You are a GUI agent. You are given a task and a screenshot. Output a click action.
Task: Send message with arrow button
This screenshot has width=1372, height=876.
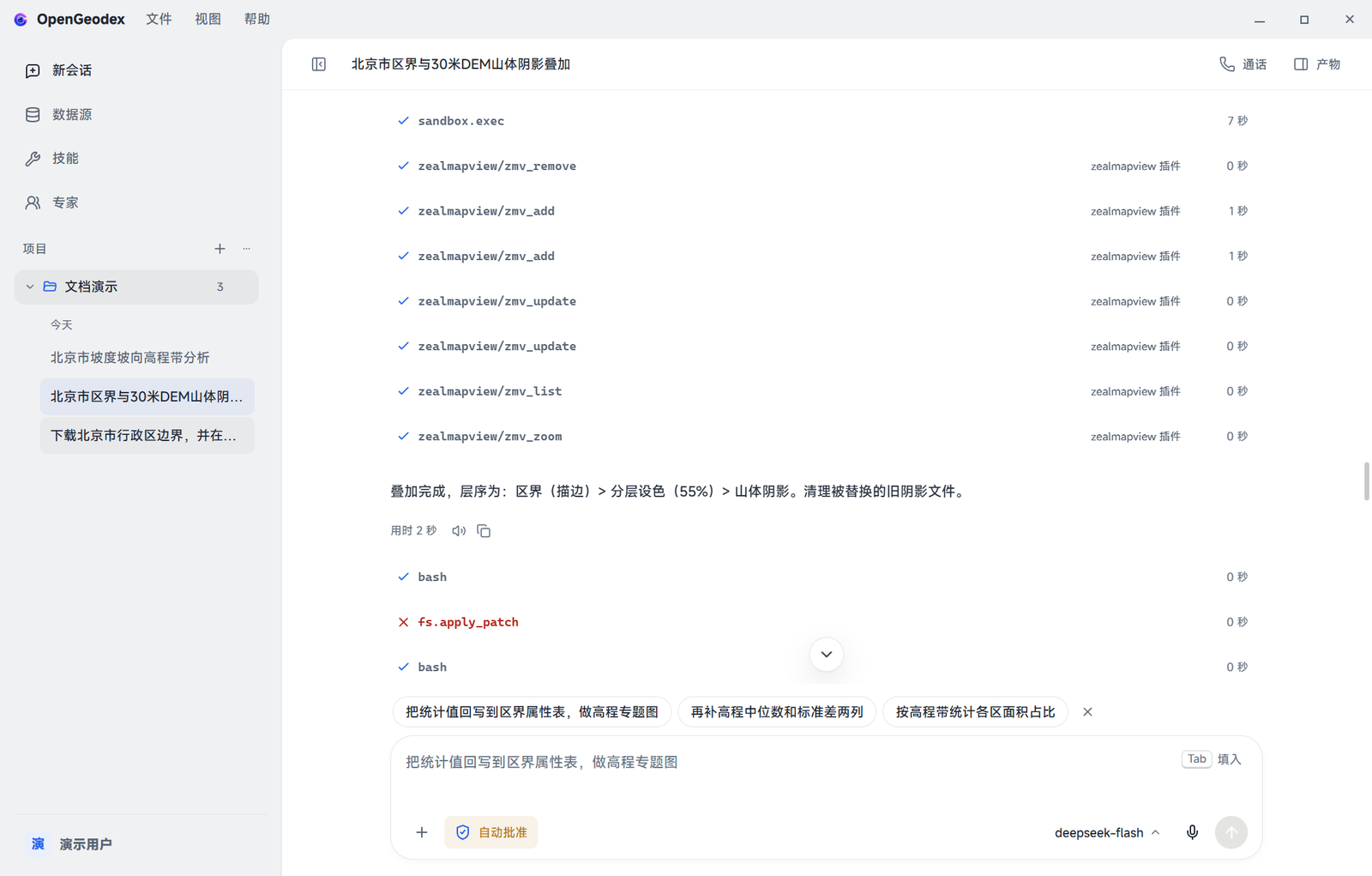1231,832
